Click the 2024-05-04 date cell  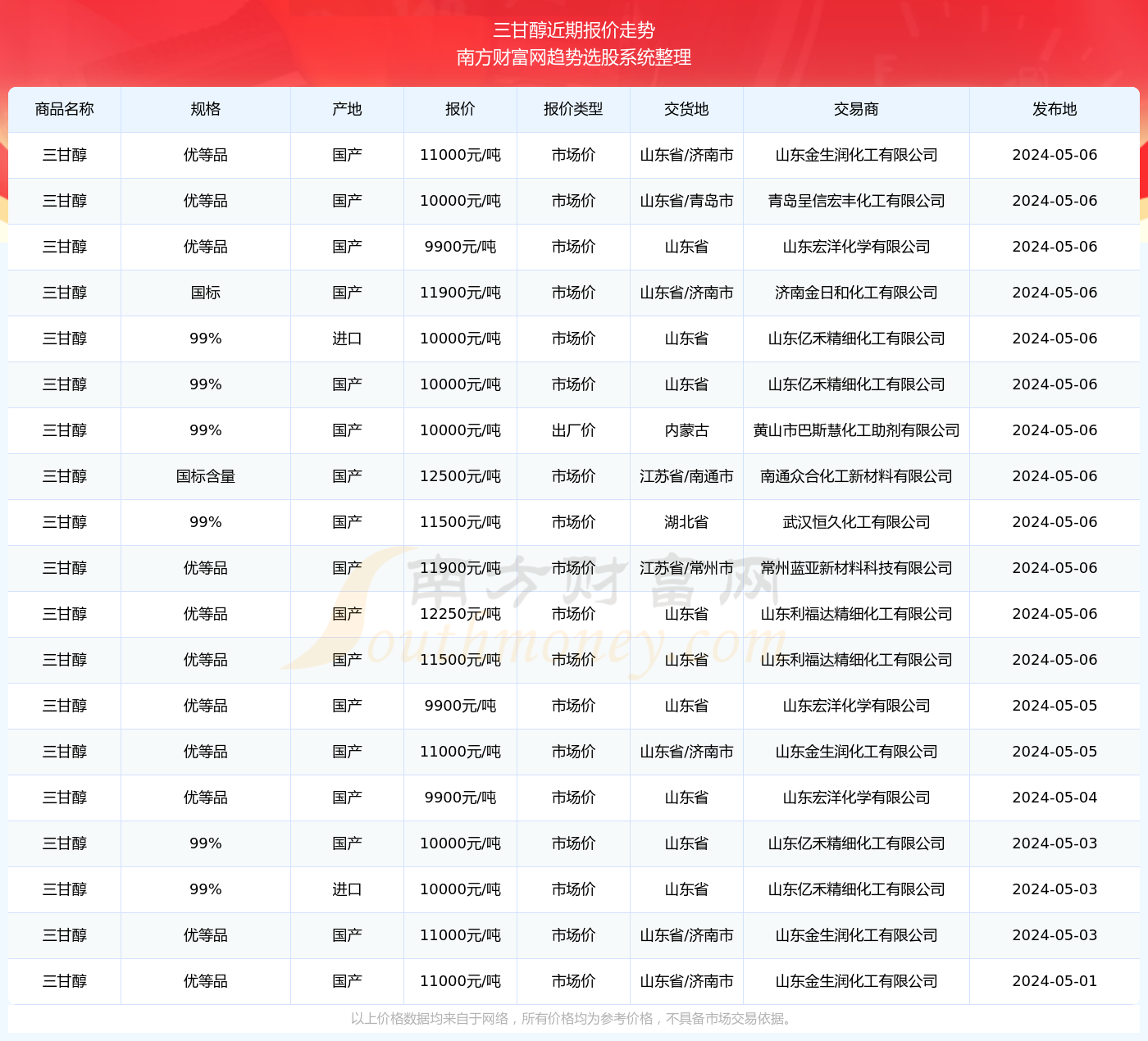click(1055, 798)
